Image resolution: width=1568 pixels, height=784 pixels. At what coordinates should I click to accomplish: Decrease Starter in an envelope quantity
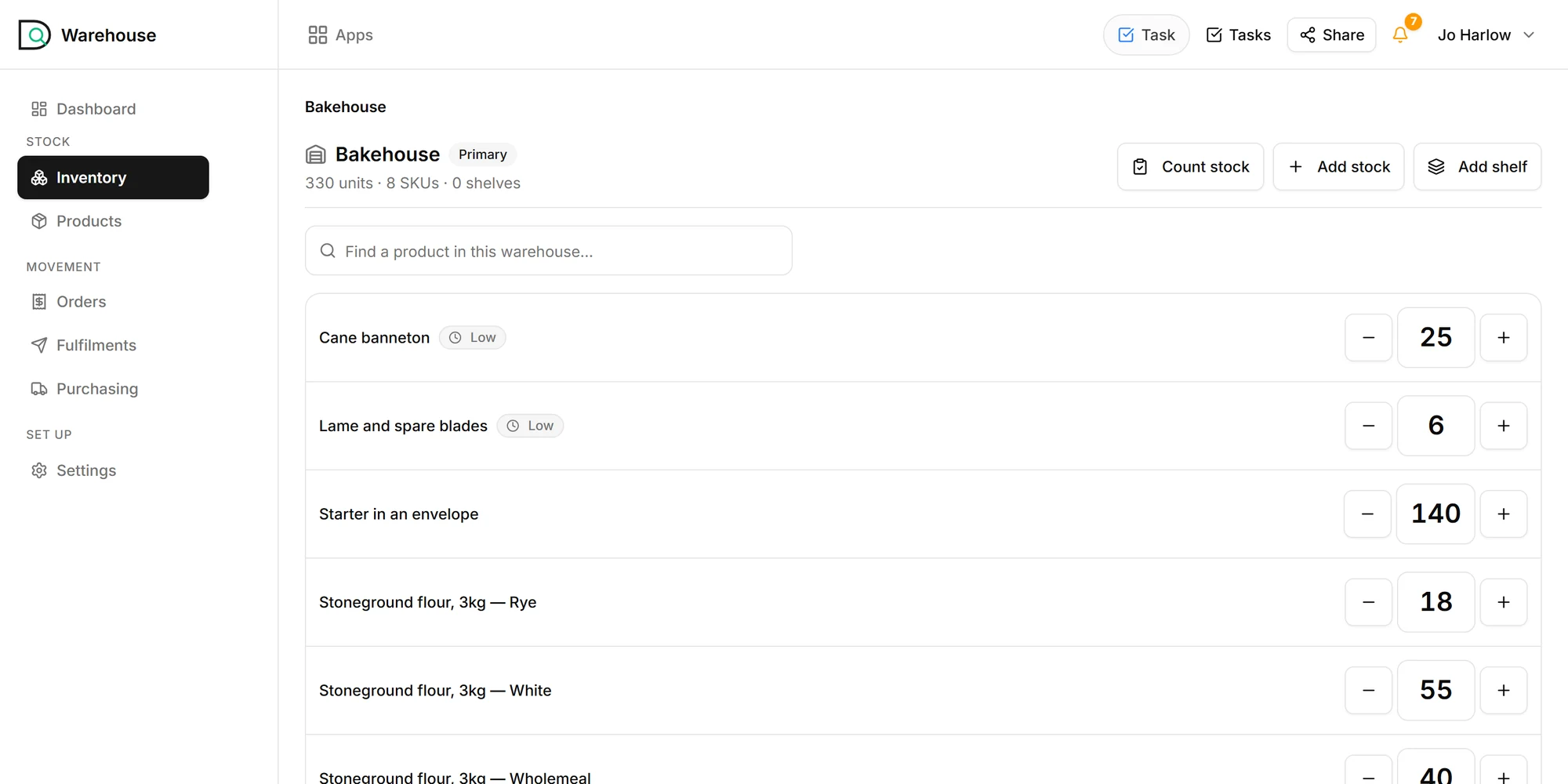coord(1367,514)
